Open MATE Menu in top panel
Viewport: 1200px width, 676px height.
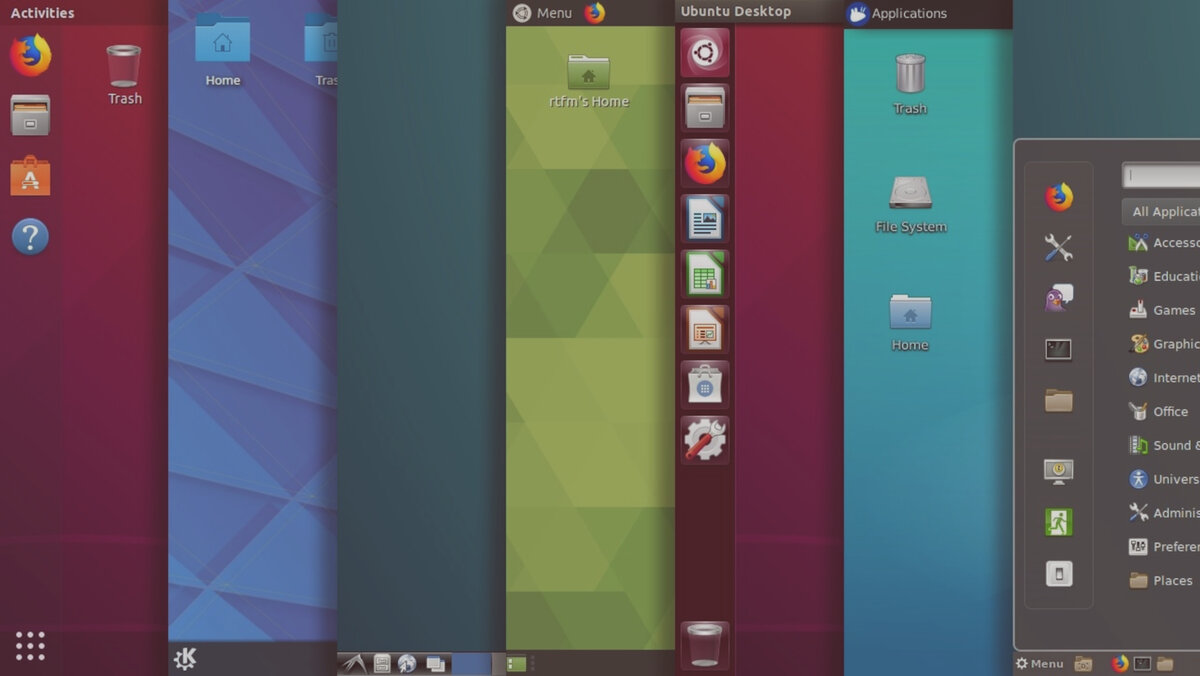542,13
